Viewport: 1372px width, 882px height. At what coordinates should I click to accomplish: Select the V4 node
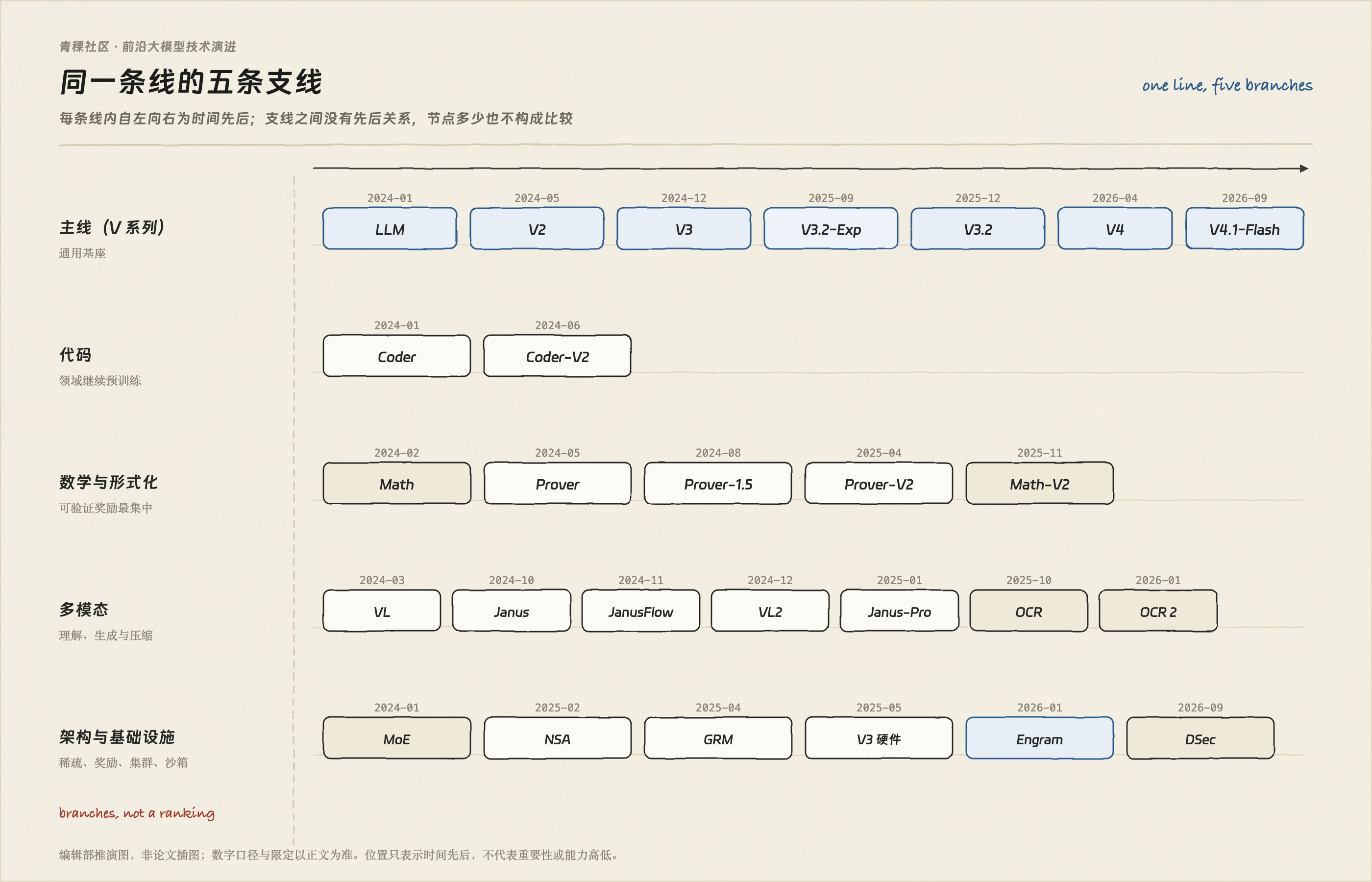tap(1115, 228)
